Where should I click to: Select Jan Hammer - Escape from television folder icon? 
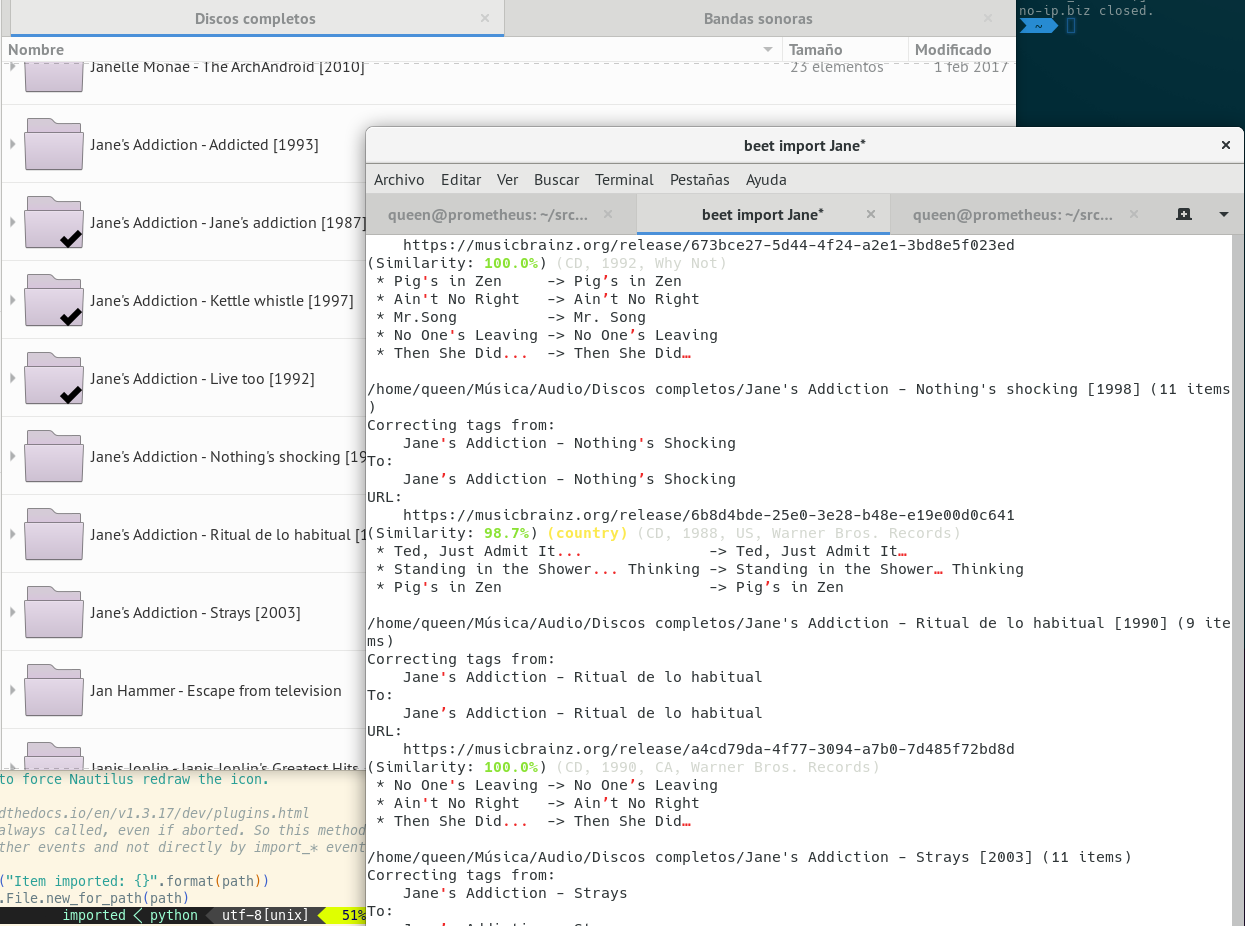click(x=54, y=690)
